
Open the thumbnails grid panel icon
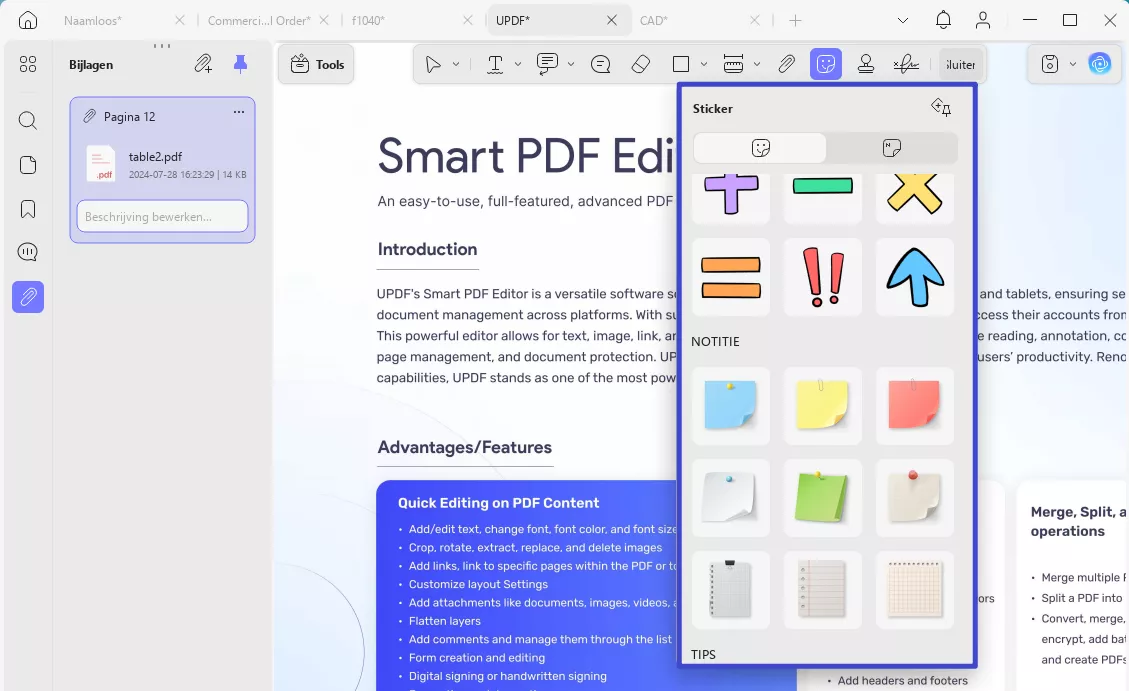coord(27,65)
